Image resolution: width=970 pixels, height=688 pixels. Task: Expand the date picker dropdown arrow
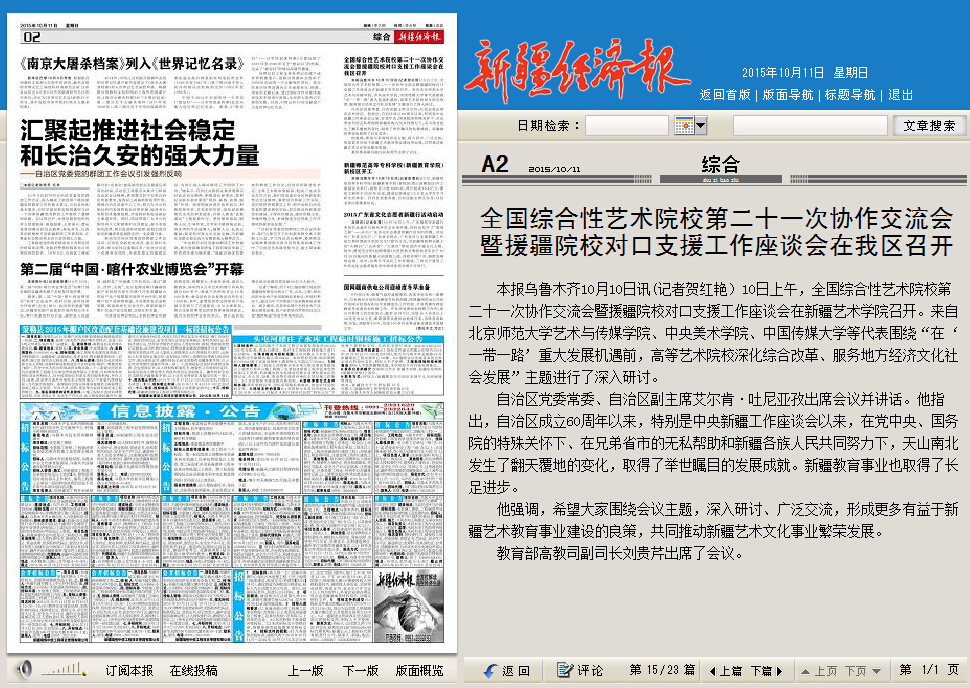pyautogui.click(x=701, y=126)
